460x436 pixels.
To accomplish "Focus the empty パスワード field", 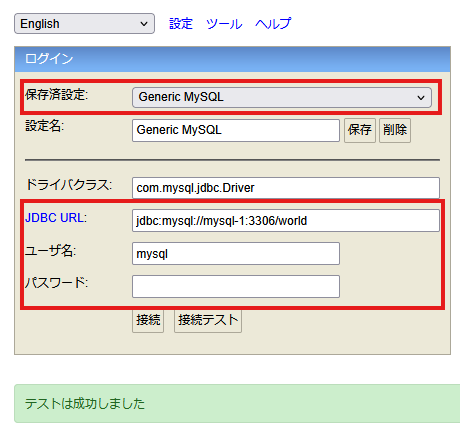I will [236, 286].
